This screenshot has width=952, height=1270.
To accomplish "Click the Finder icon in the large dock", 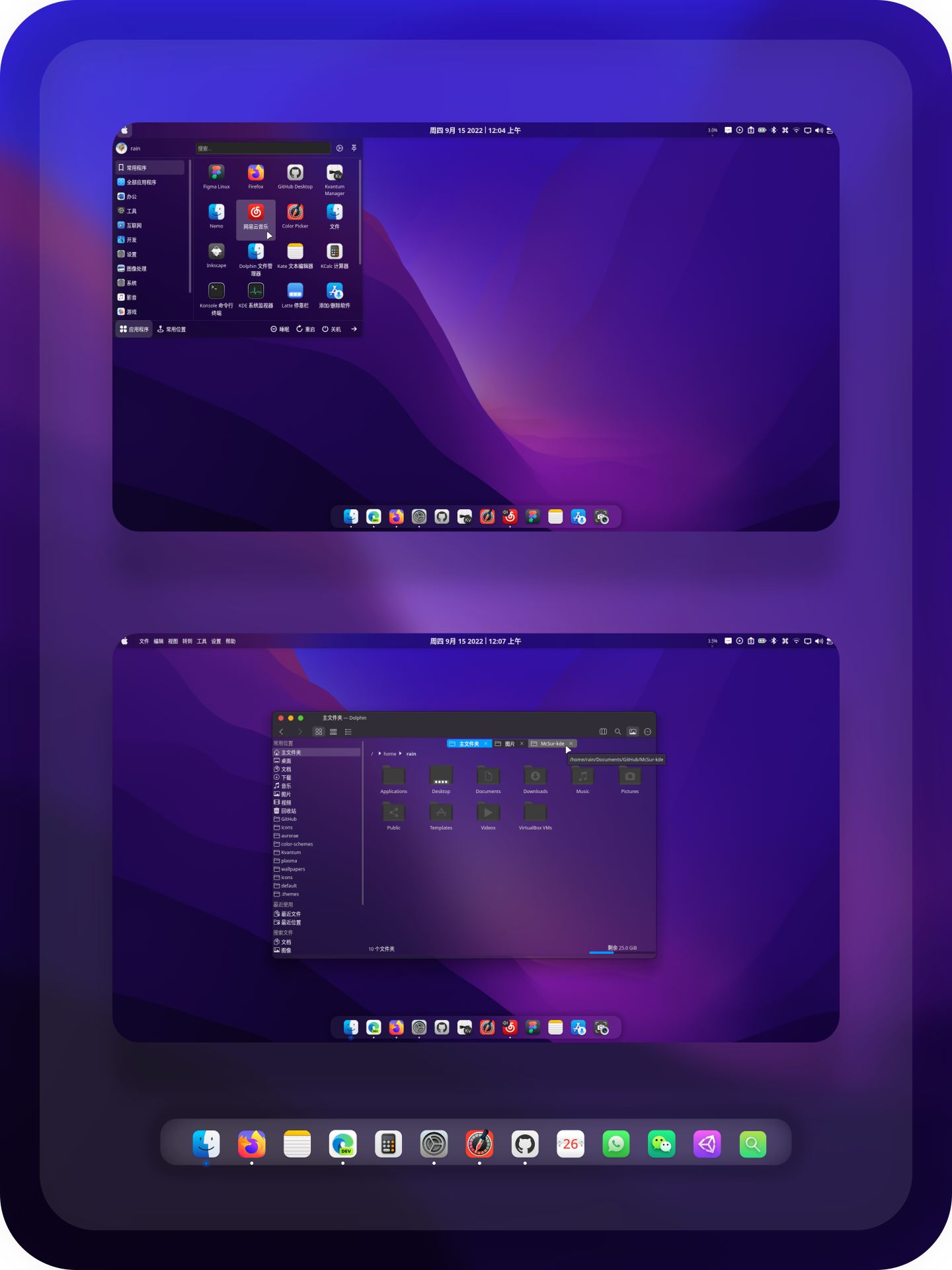I will (x=206, y=1144).
